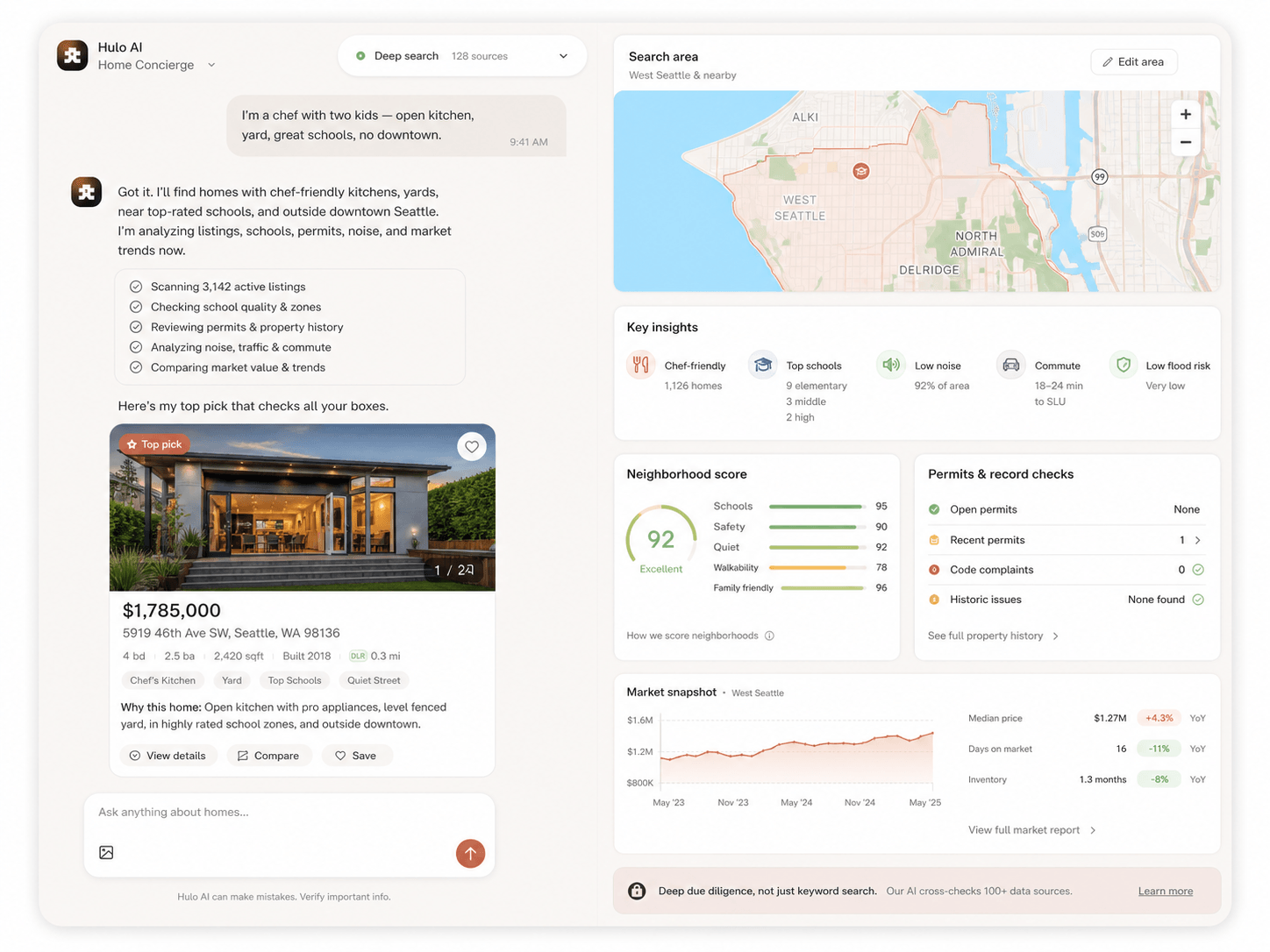Click the -8% Inventory badge
Image resolution: width=1270 pixels, height=952 pixels.
click(x=1159, y=779)
